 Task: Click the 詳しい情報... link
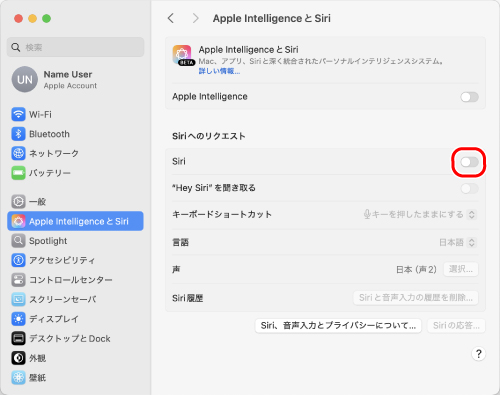click(219, 71)
